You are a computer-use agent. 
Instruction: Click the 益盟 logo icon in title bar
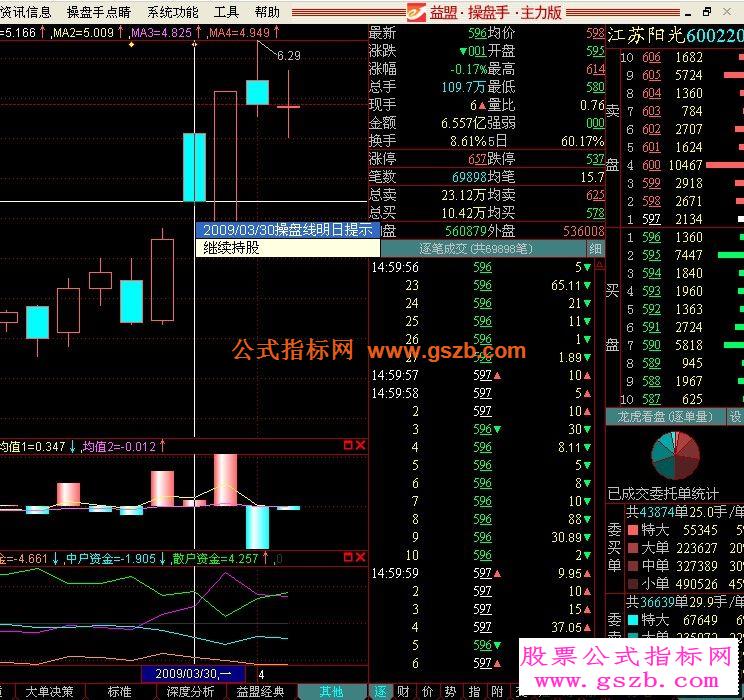pyautogui.click(x=416, y=12)
